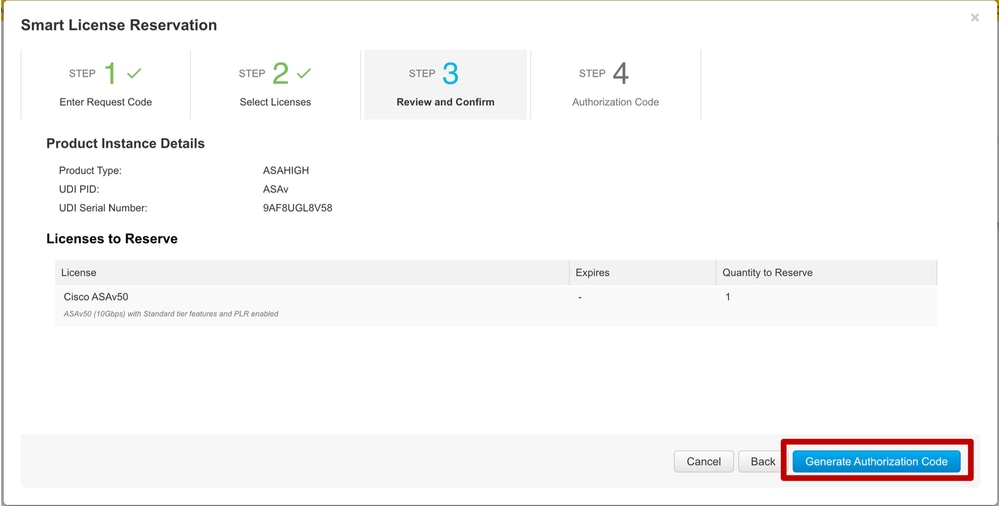Select Step 3 Review and Confirm
This screenshot has width=999, height=506.
pyautogui.click(x=445, y=85)
